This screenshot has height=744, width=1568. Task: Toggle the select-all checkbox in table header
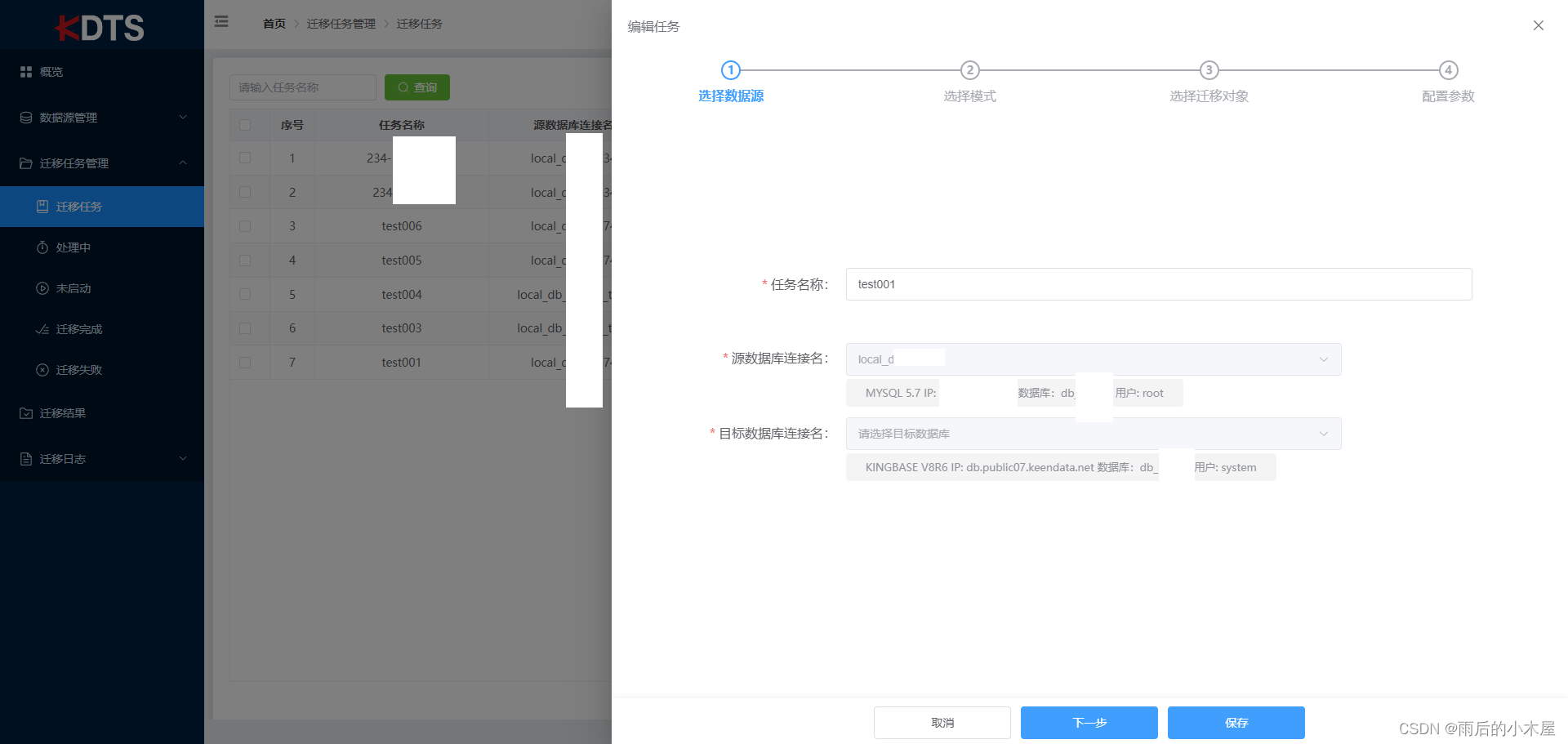pos(247,124)
